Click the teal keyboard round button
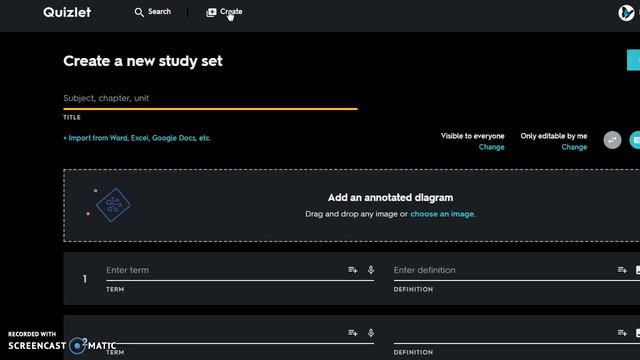 (635, 140)
